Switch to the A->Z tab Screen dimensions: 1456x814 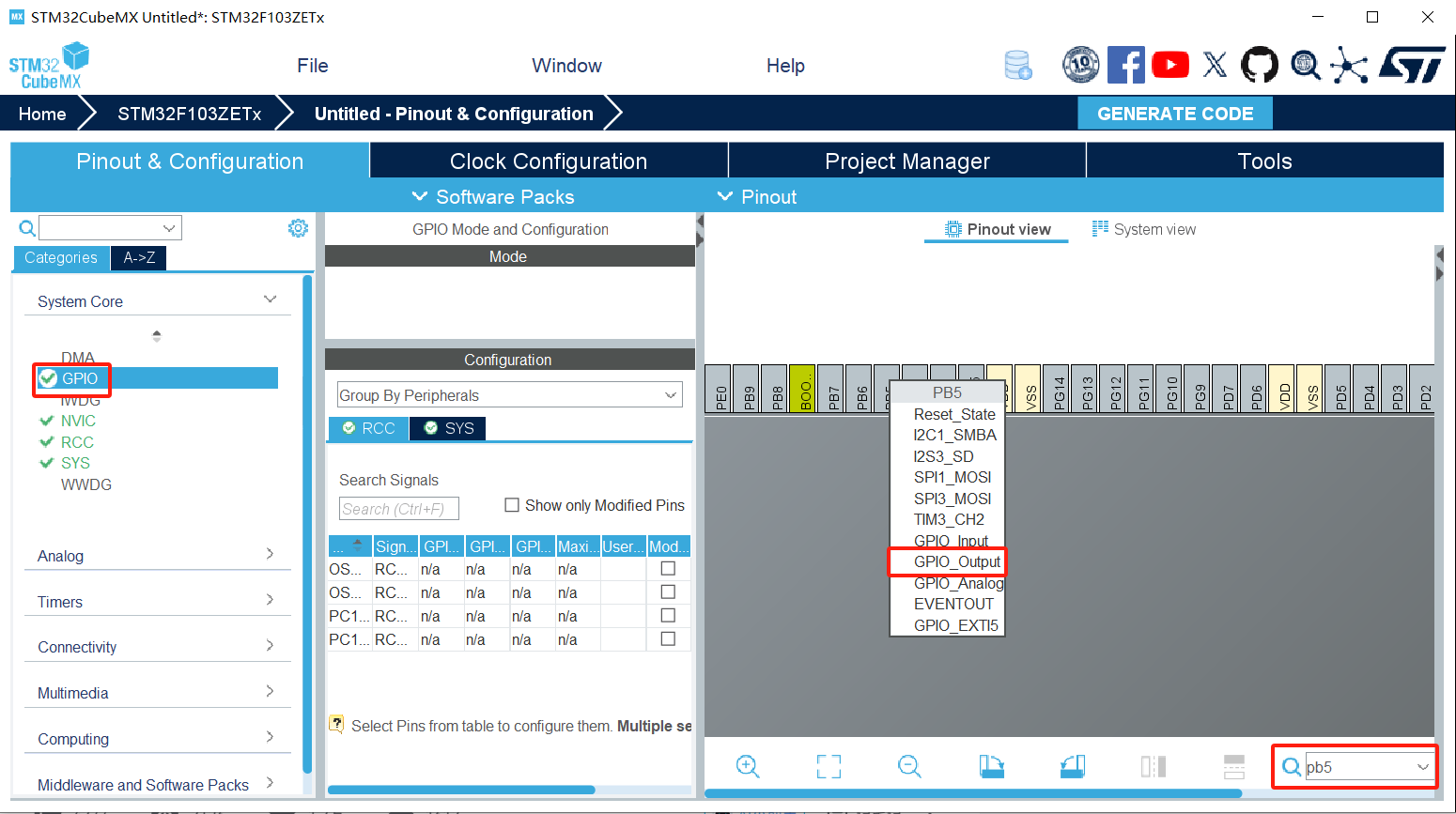pyautogui.click(x=139, y=257)
